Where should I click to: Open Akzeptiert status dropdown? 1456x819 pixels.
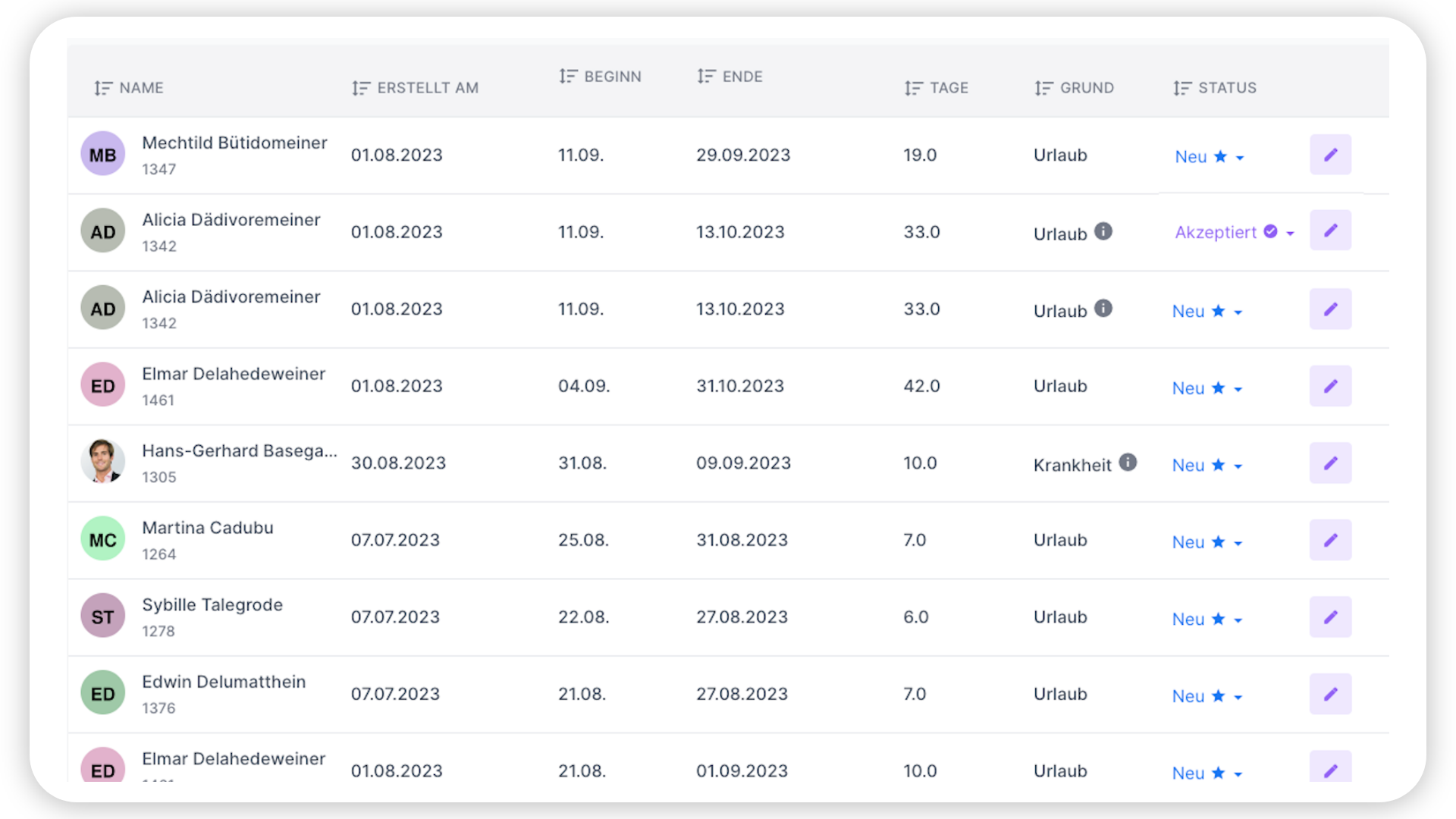click(1290, 233)
